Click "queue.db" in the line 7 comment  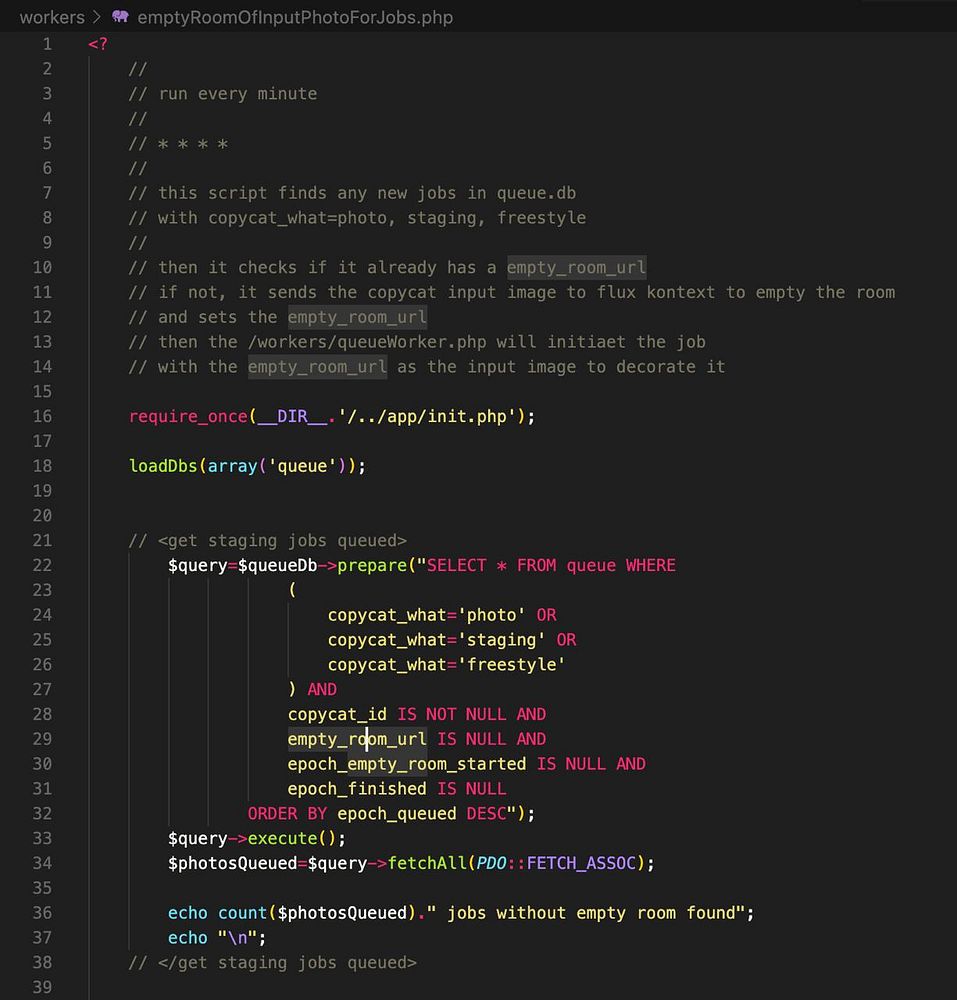(536, 193)
